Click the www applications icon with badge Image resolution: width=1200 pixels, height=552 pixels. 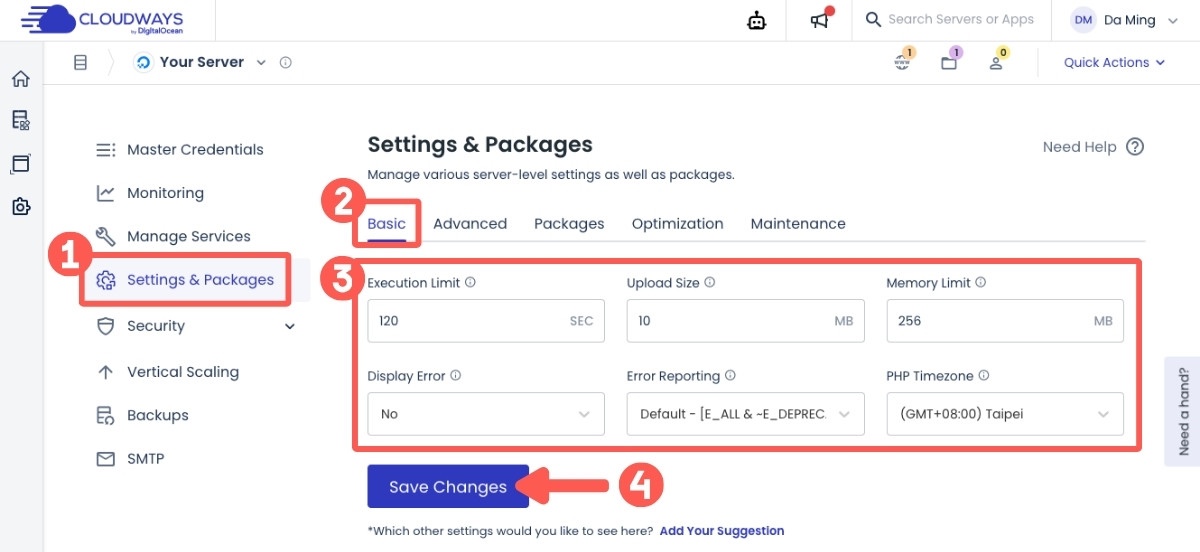902,62
